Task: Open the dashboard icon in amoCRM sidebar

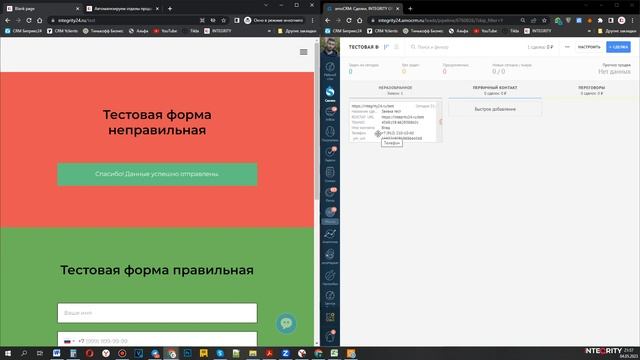Action: click(x=330, y=69)
